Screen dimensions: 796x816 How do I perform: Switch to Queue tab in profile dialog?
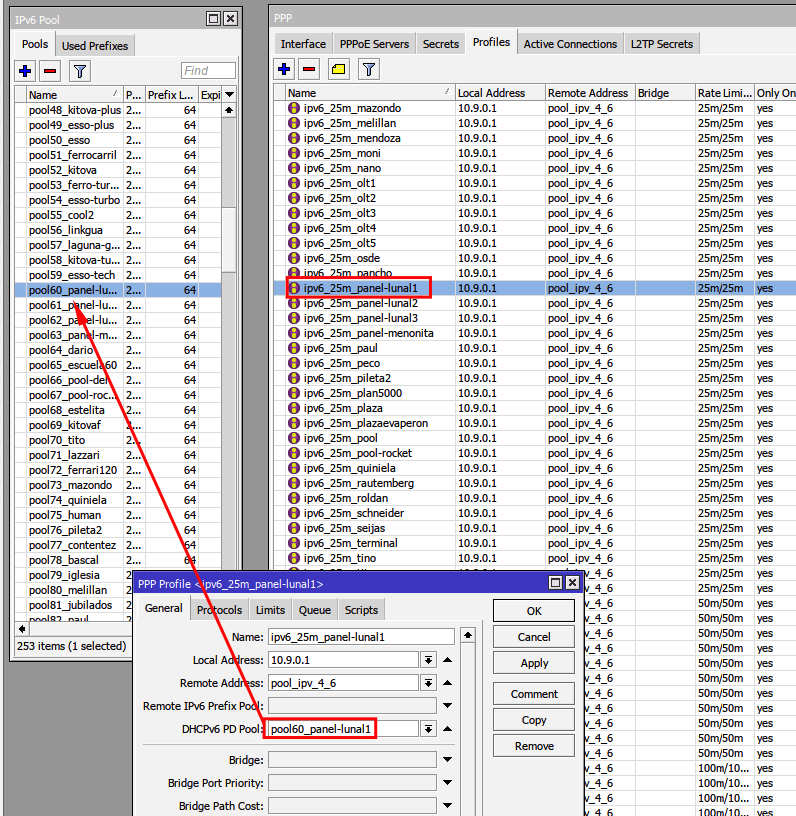click(315, 610)
